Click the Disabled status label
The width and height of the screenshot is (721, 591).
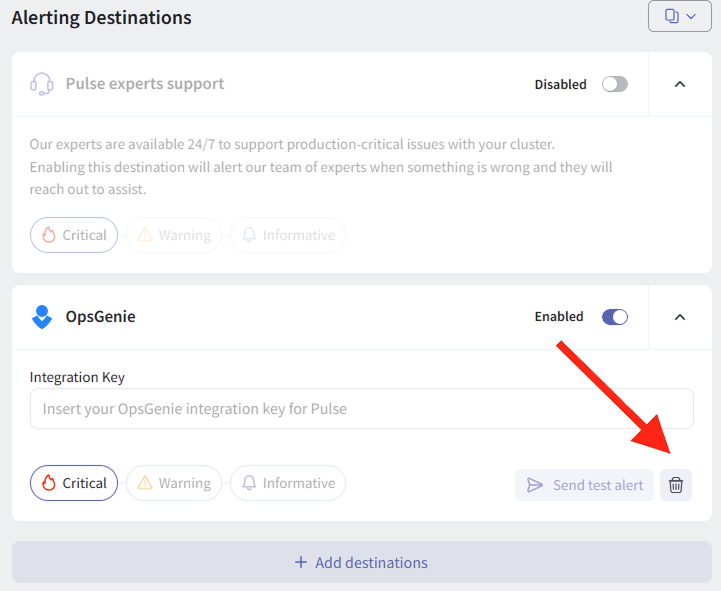(560, 84)
